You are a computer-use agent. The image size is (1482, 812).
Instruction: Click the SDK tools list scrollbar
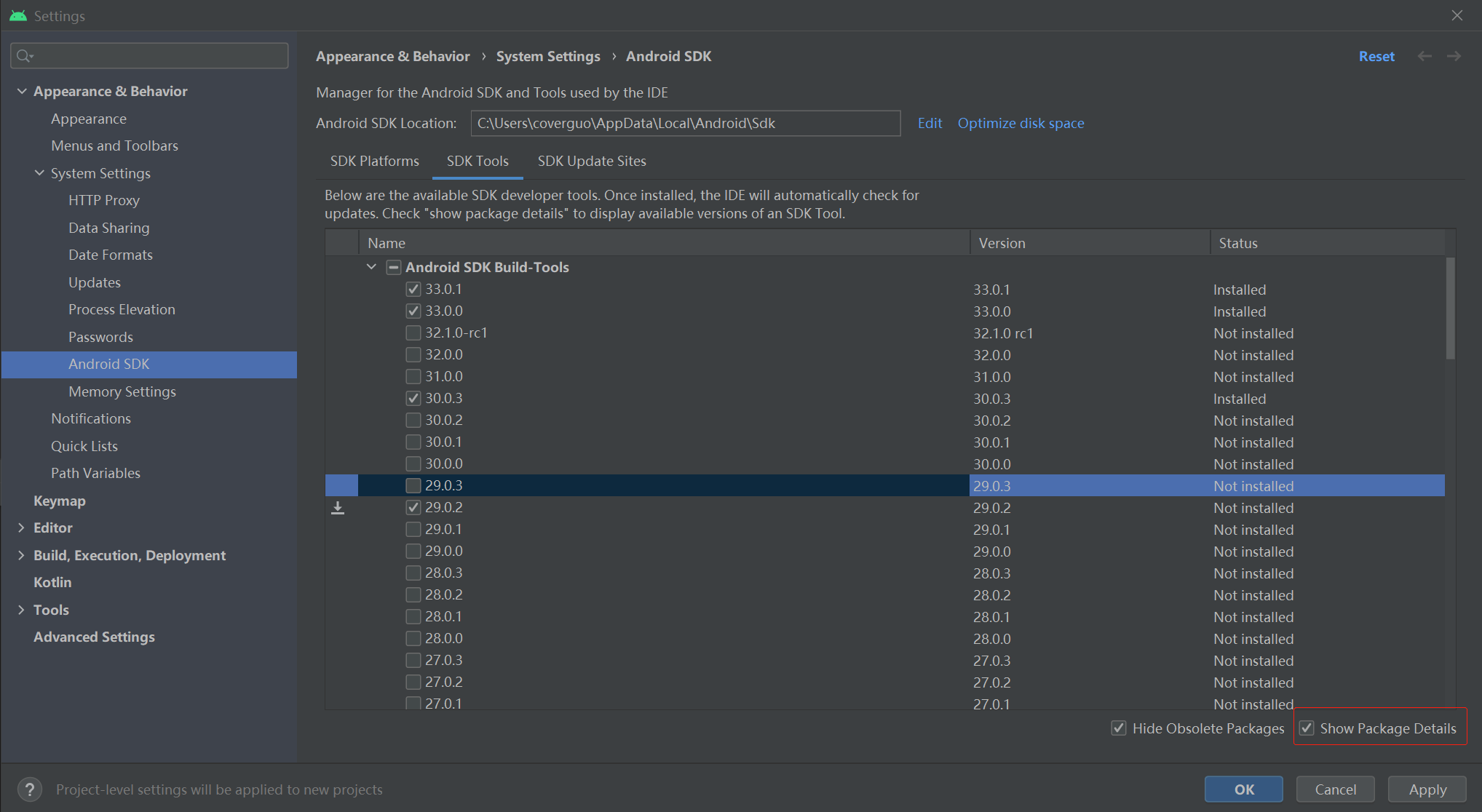1450,309
